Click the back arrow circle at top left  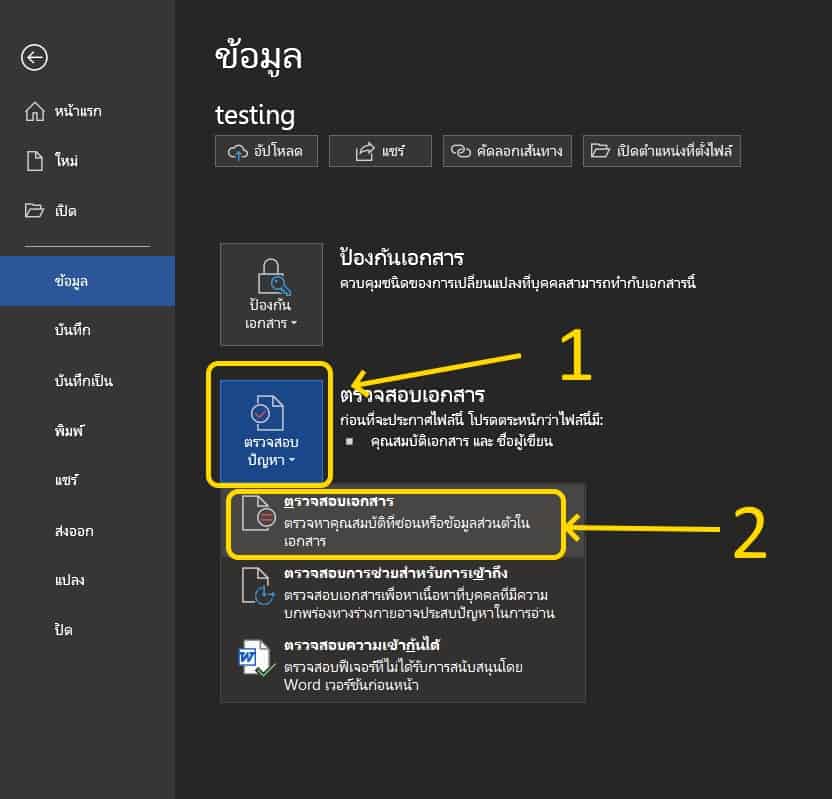[34, 58]
